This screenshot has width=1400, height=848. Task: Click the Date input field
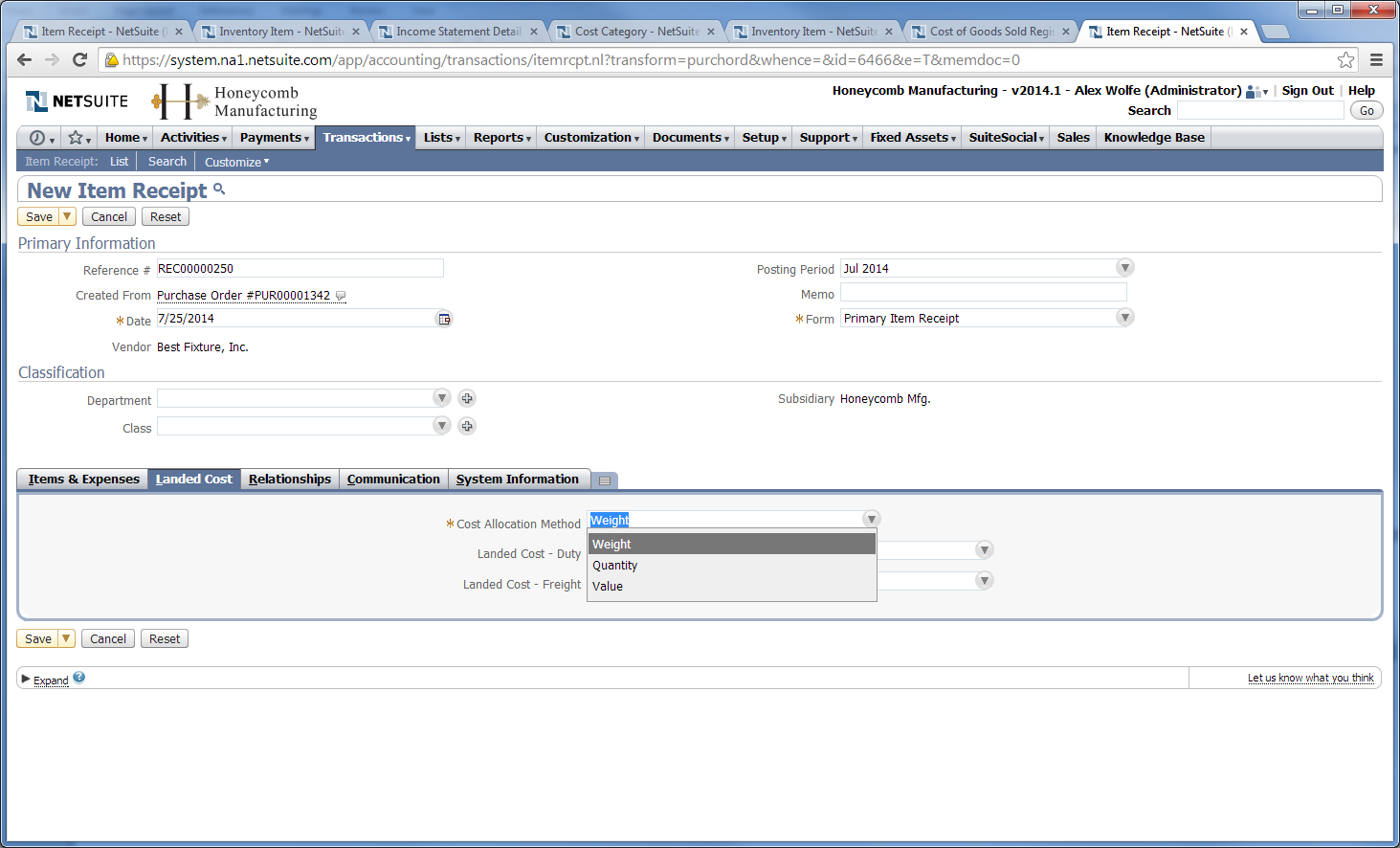[296, 319]
